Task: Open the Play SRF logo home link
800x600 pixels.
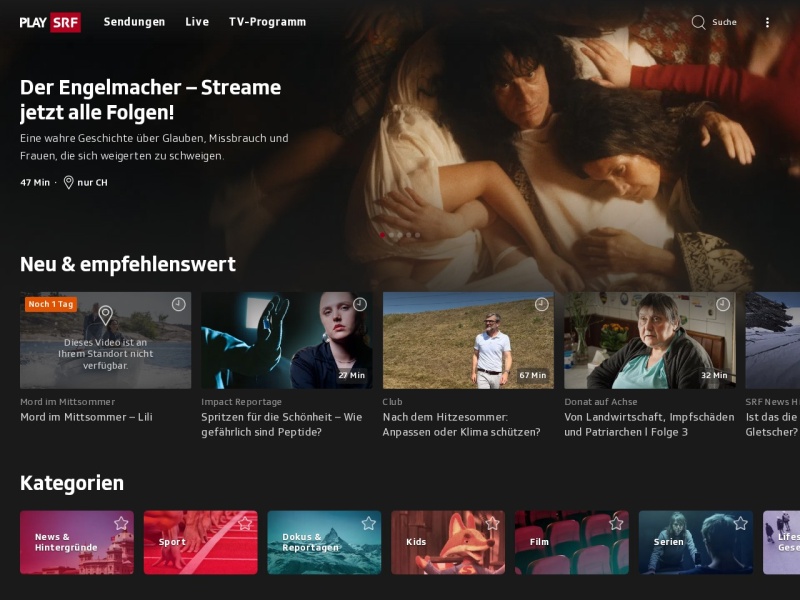Action: (50, 22)
